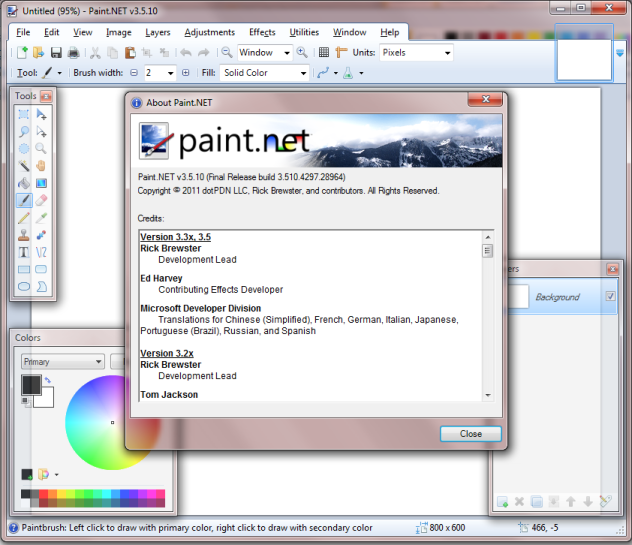Screen dimensions: 632x545
Task: Select the Eraser tool
Action: (x=41, y=200)
